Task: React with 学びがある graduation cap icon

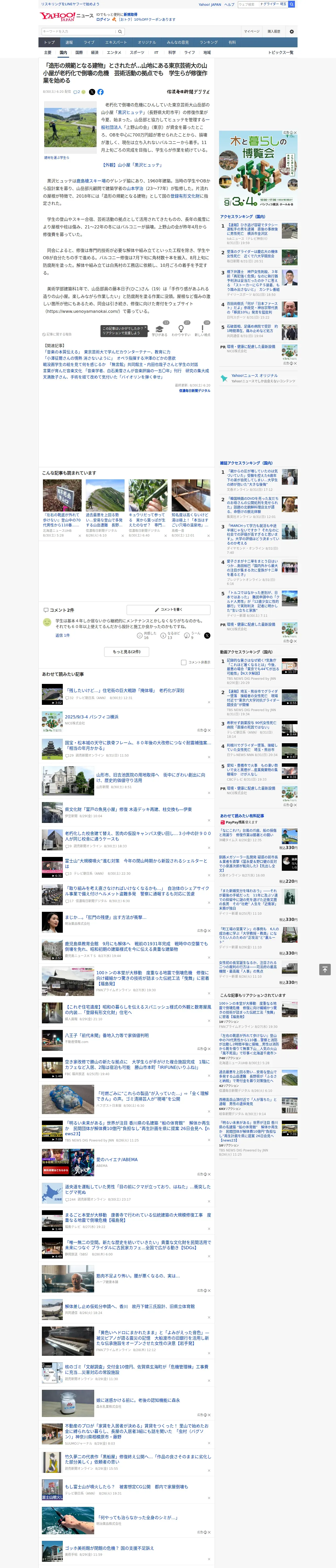Action: 160,329
